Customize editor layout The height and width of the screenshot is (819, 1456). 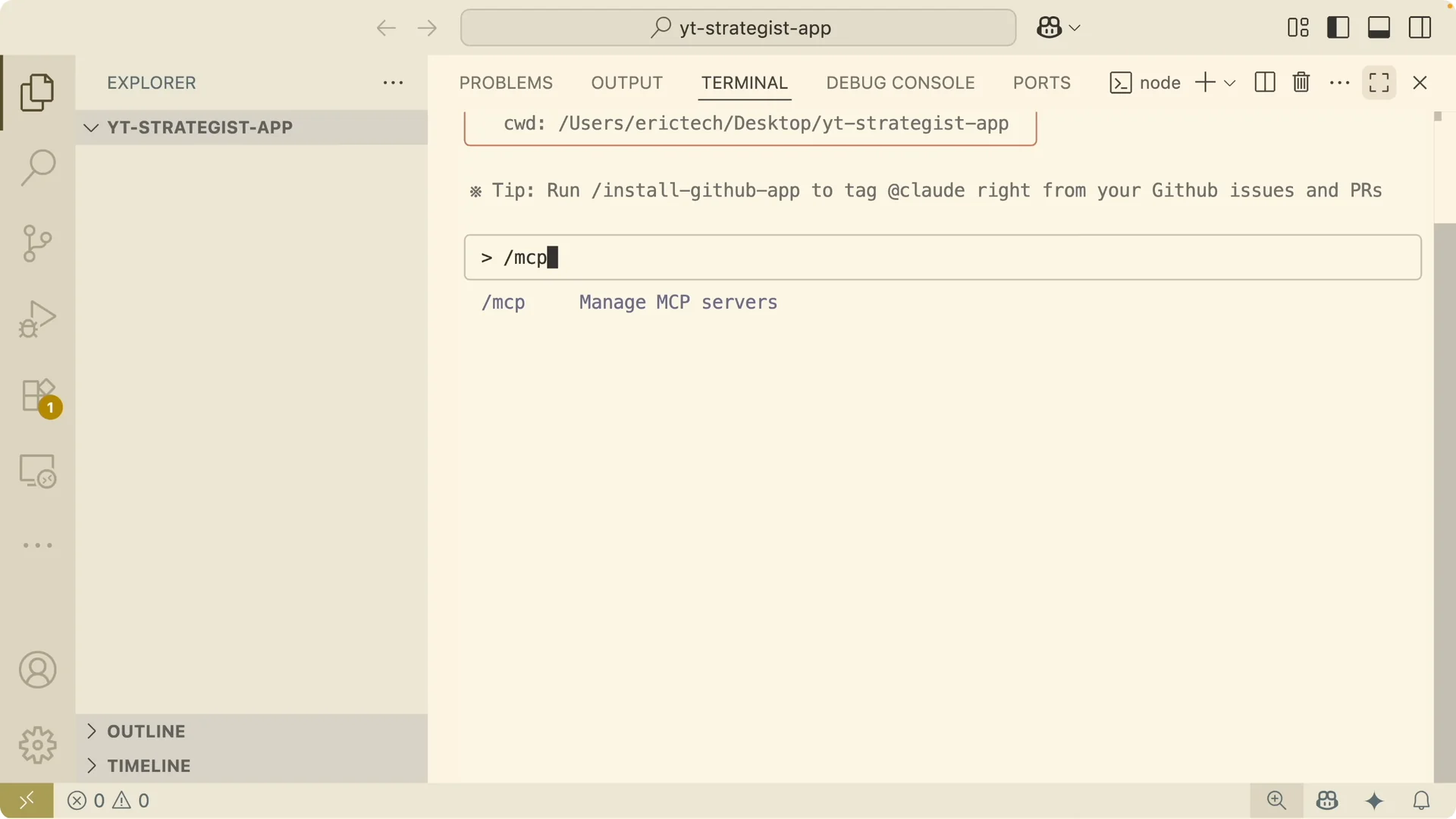click(1298, 28)
